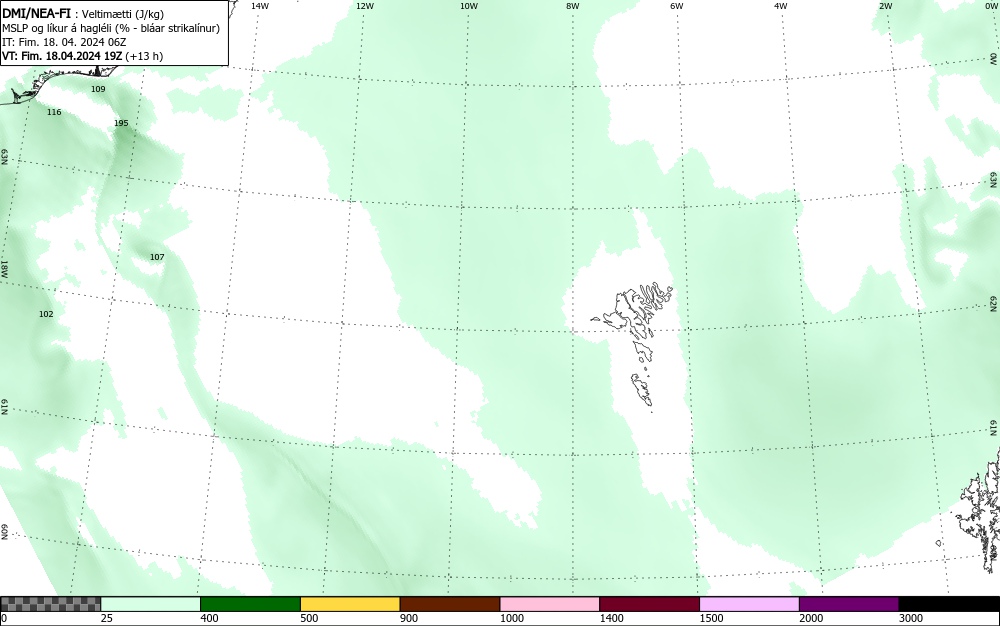This screenshot has width=1000, height=626.
Task: Click the legend value "3000"
Action: 911,618
